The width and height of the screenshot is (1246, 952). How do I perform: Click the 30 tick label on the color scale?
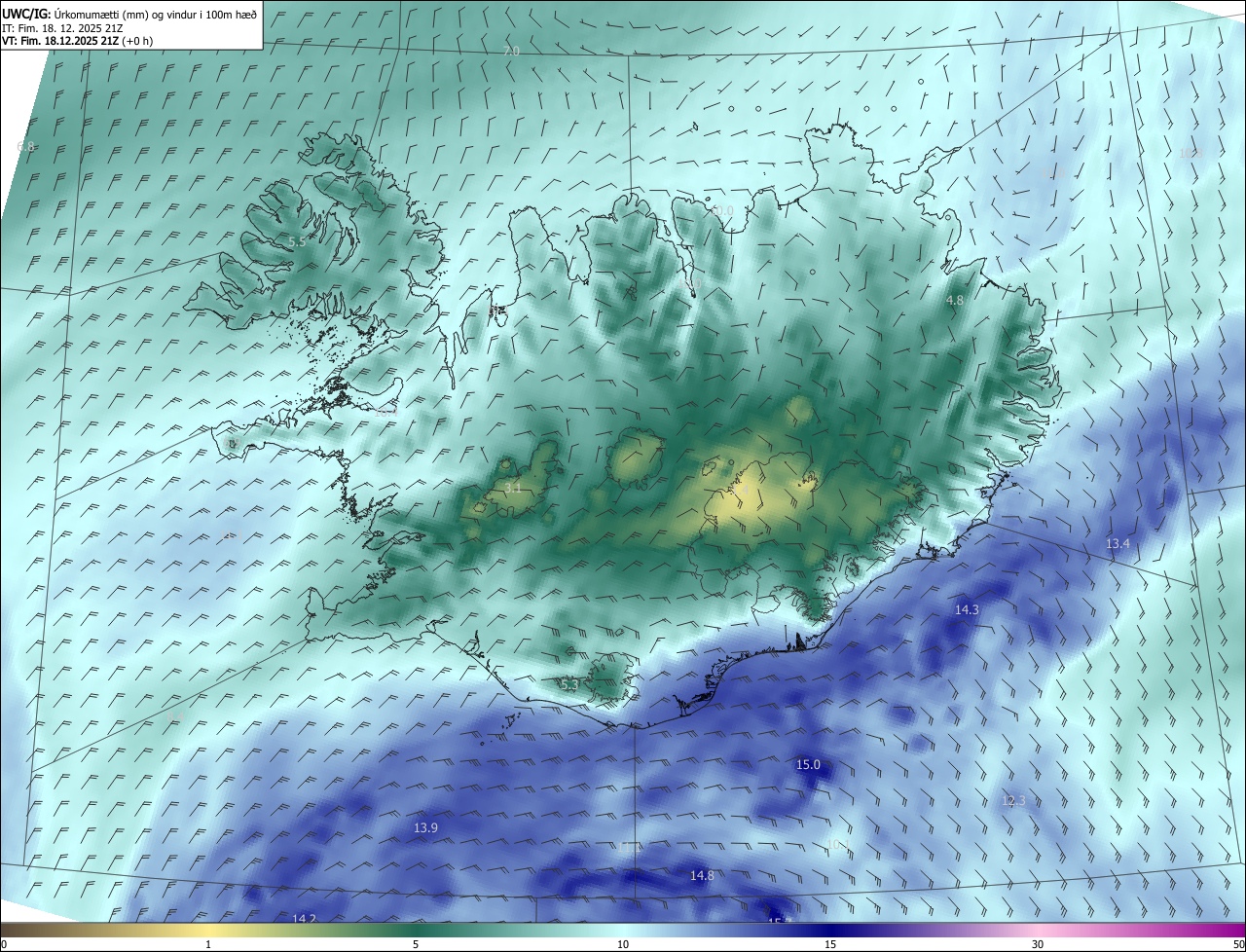pos(1038,944)
